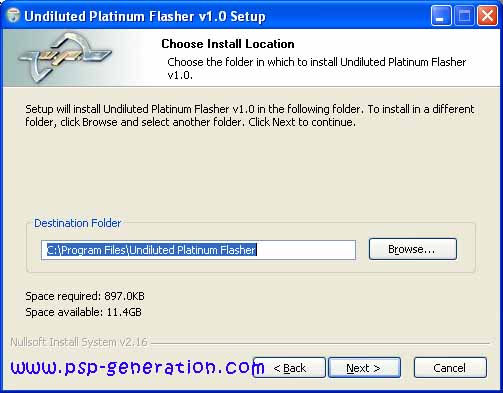
Task: Click the 'Nullsoft Install System v2.16' text
Action: [x=79, y=342]
